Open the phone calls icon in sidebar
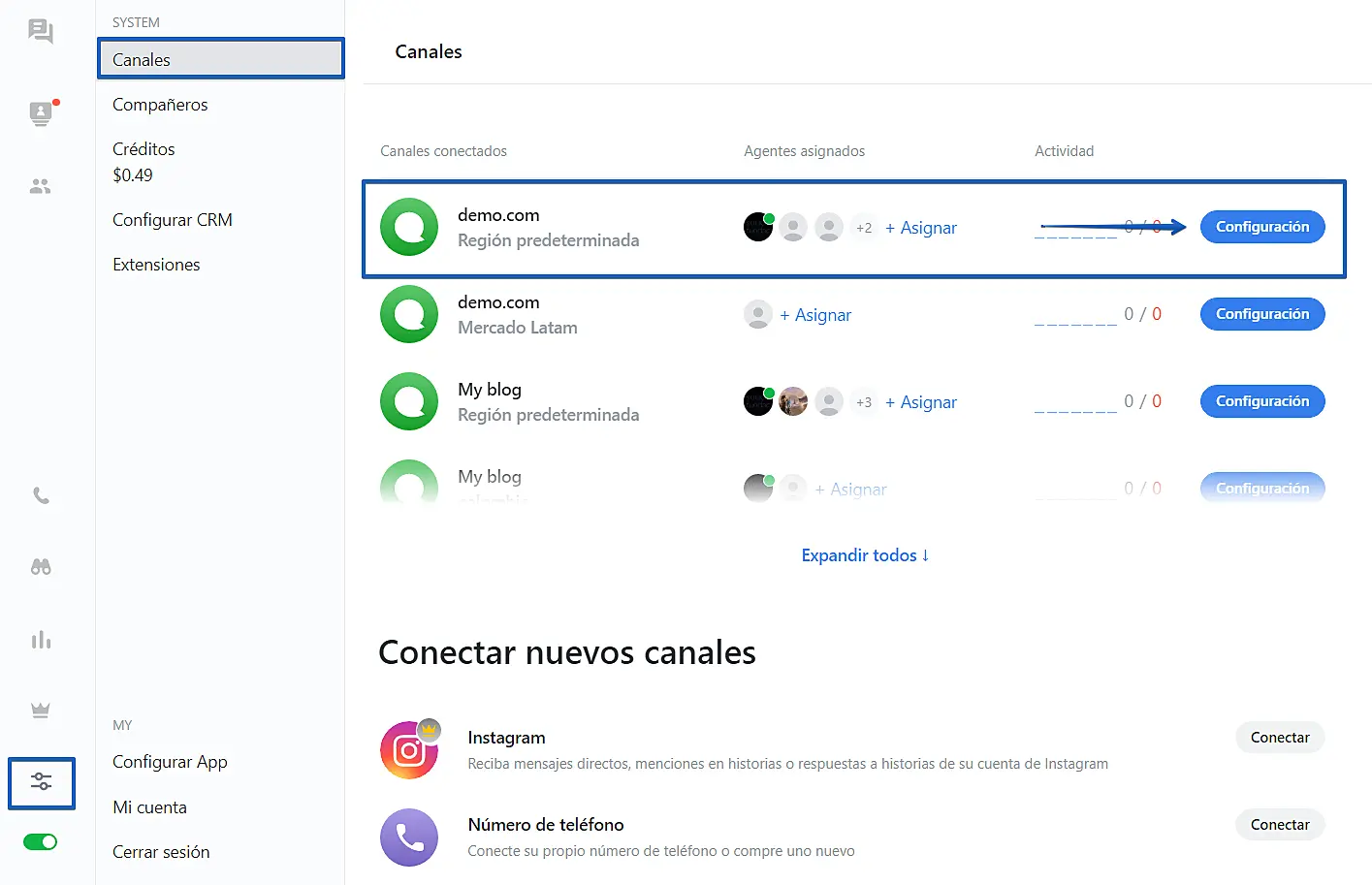 41,495
